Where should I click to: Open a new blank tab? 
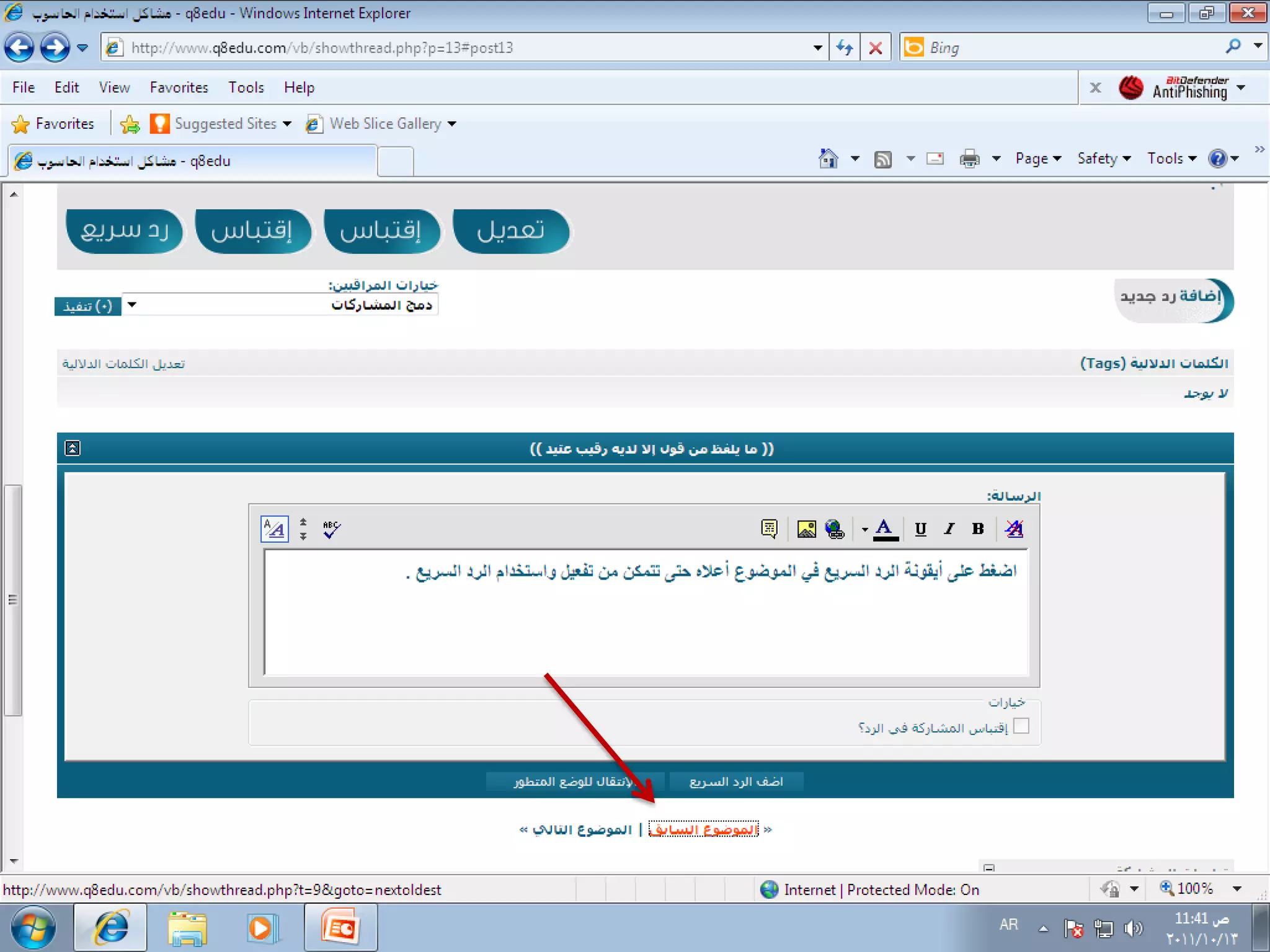(x=395, y=162)
